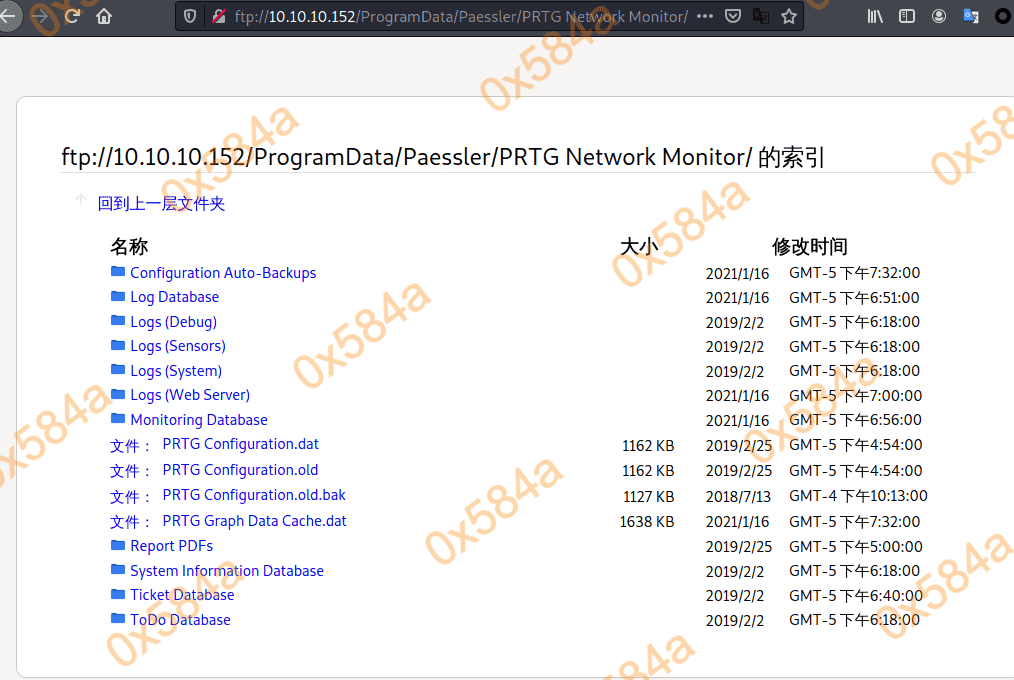Go up to the parent folder link

click(x=161, y=204)
